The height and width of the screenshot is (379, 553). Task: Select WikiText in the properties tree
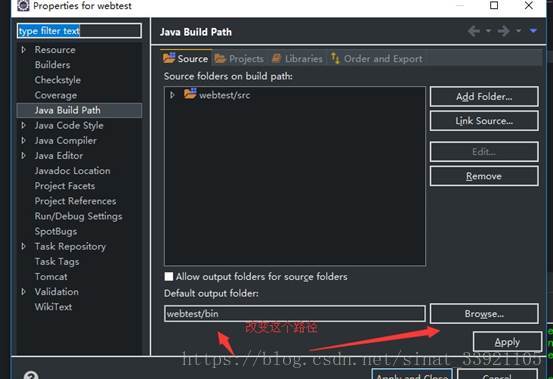coord(53,307)
